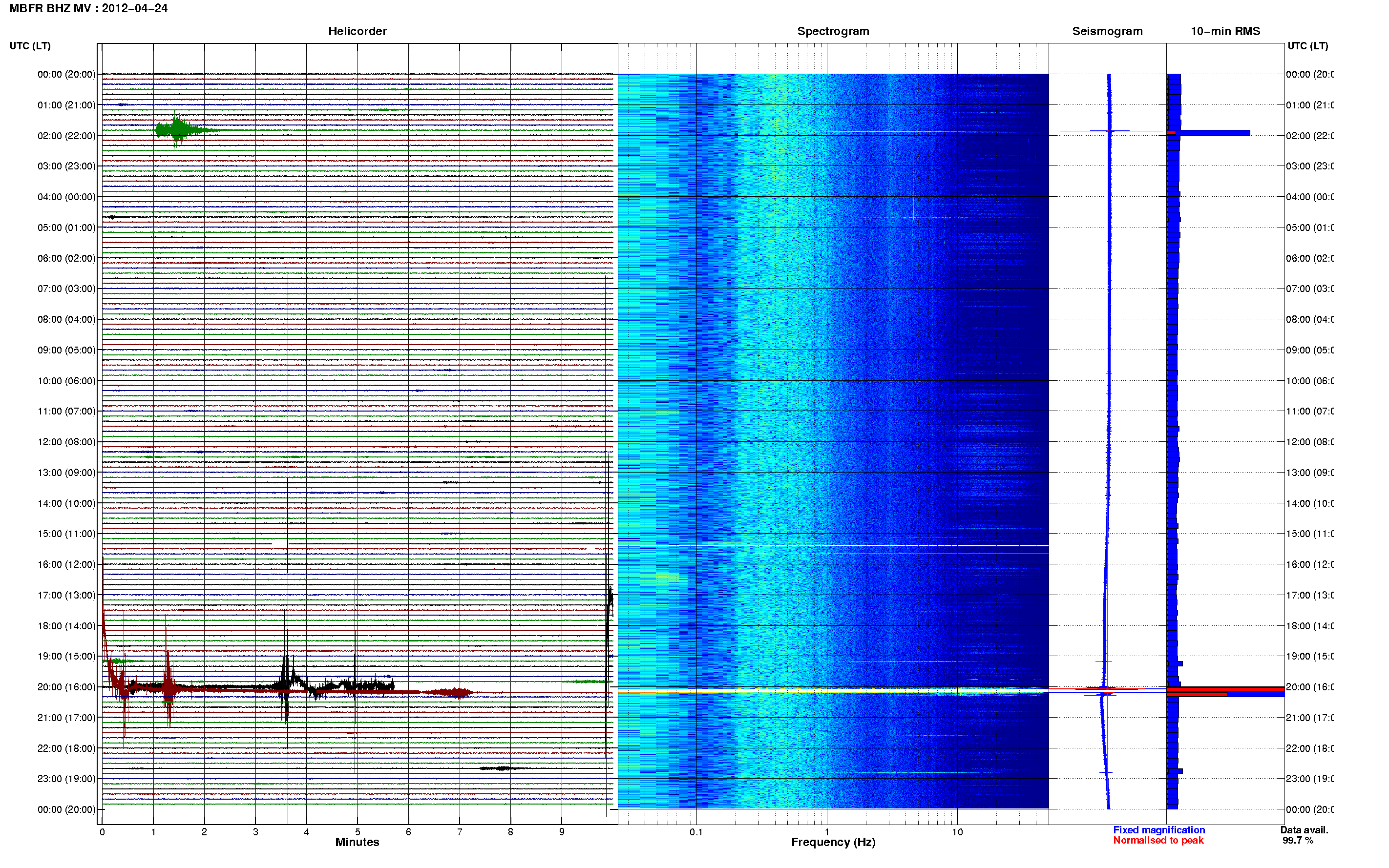The image size is (1389, 868).
Task: Click the left 21:00 (17:00) time label
Action: click(66, 718)
